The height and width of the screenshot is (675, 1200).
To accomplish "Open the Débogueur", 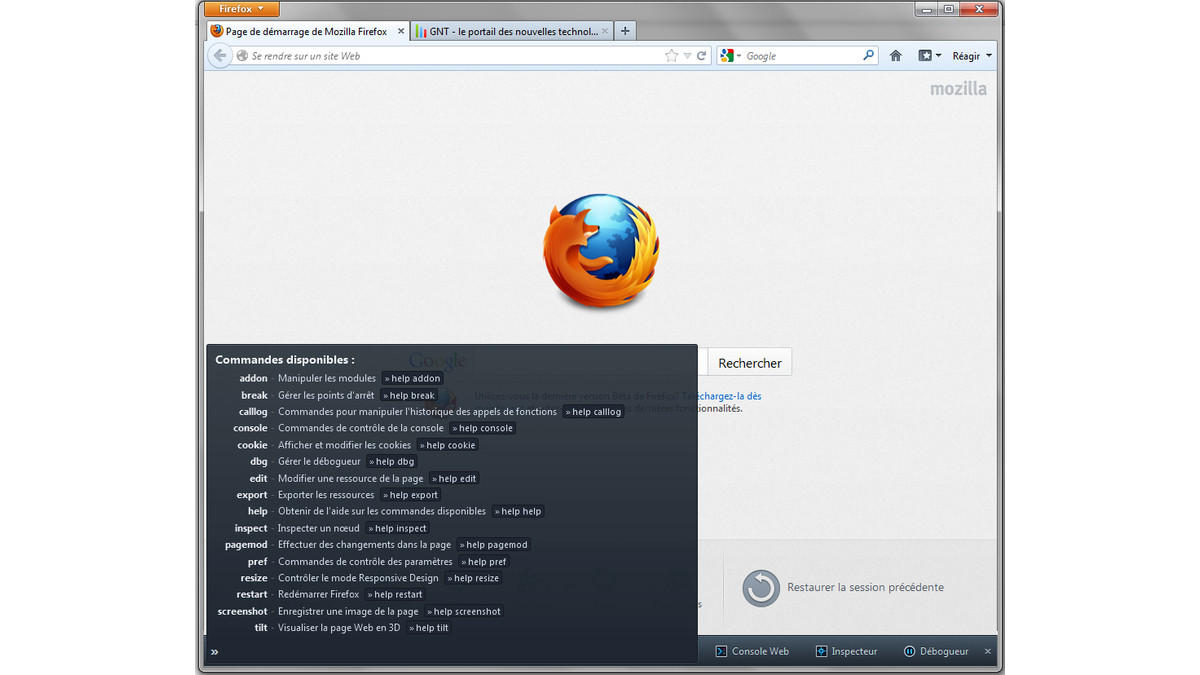I will click(x=935, y=651).
